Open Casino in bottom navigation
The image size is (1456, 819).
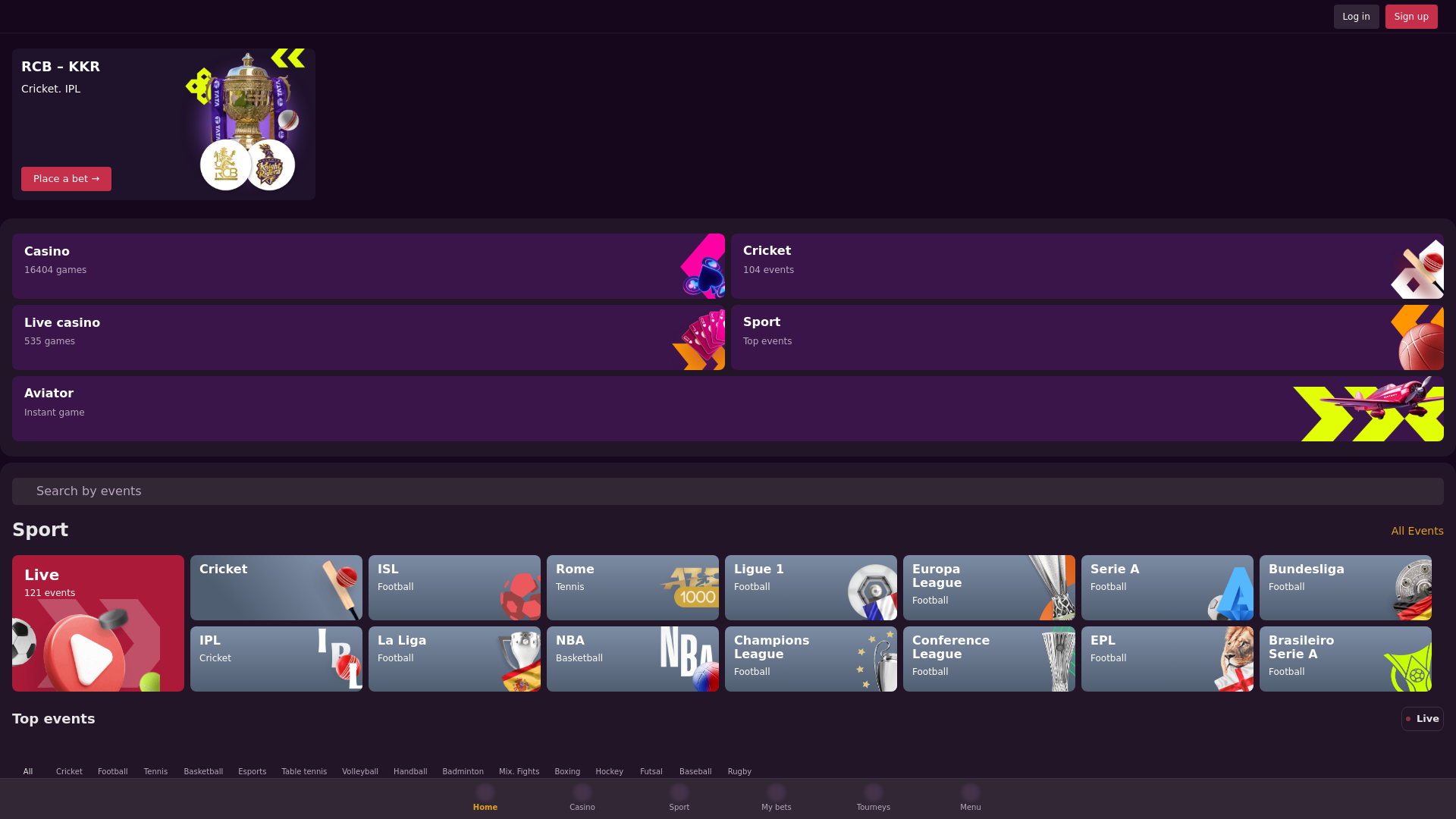pos(582,799)
